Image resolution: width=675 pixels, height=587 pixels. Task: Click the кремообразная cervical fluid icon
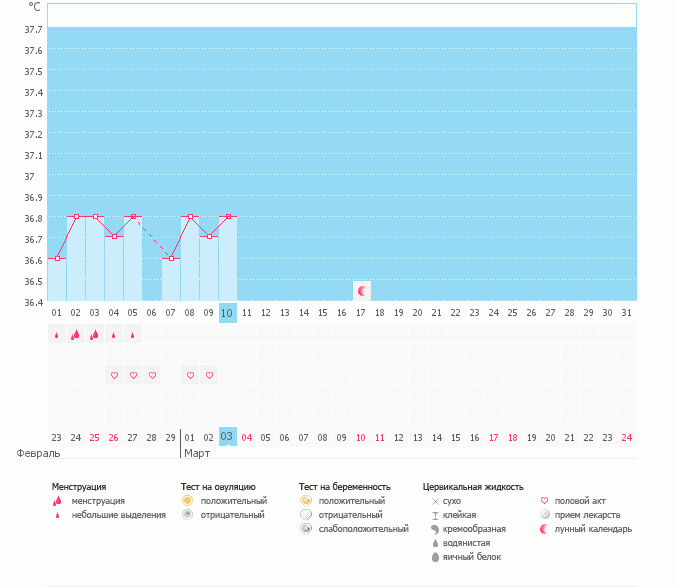pos(434,528)
